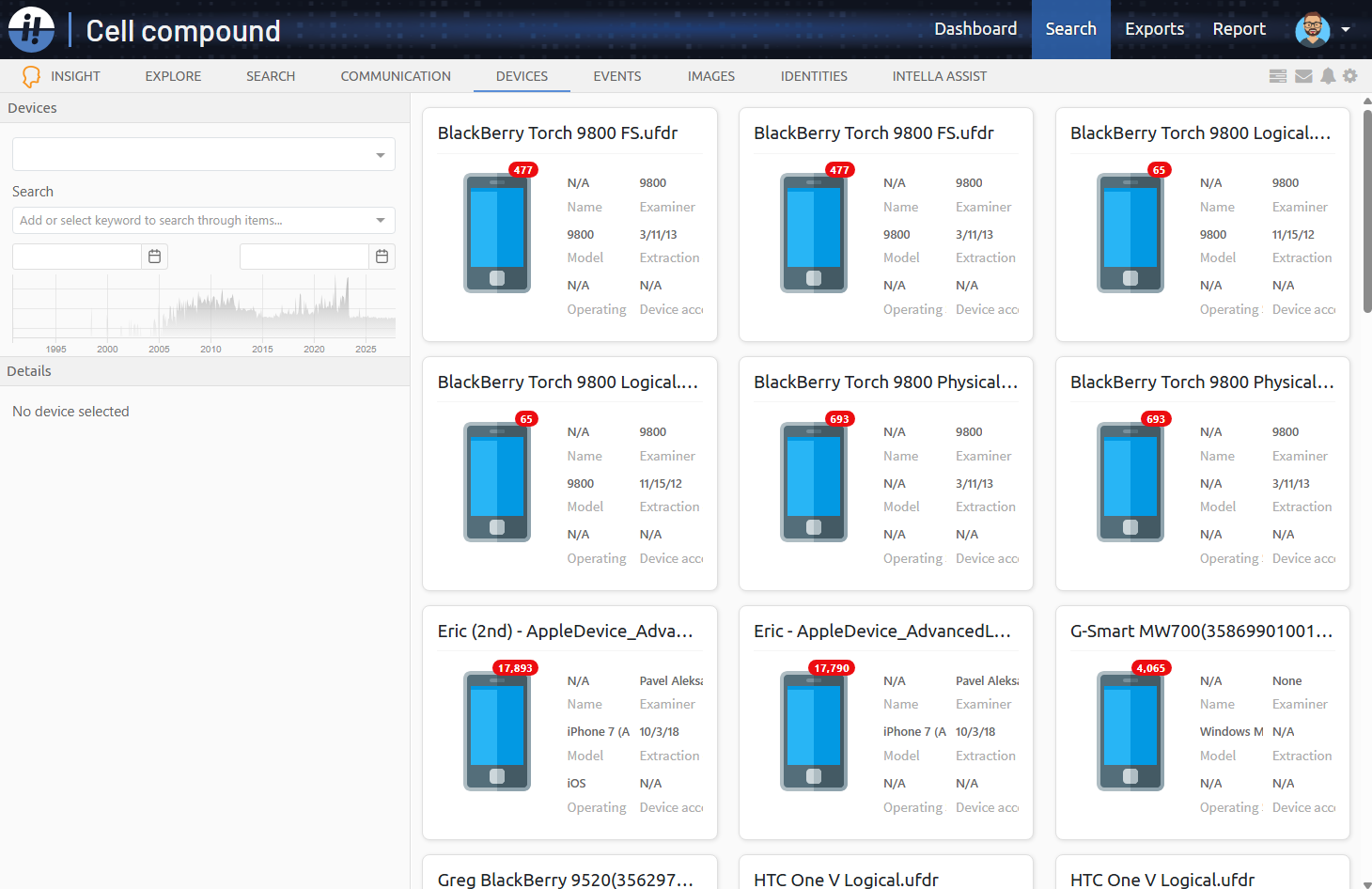Open the envelope messages icon
The image size is (1372, 889).
click(1303, 76)
